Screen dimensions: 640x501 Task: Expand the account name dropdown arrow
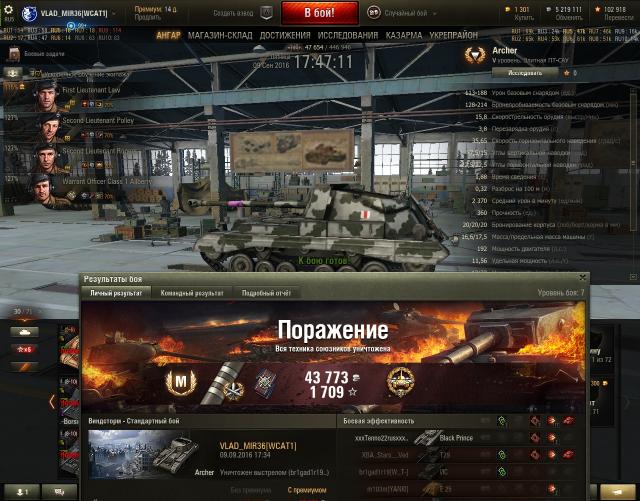point(114,13)
